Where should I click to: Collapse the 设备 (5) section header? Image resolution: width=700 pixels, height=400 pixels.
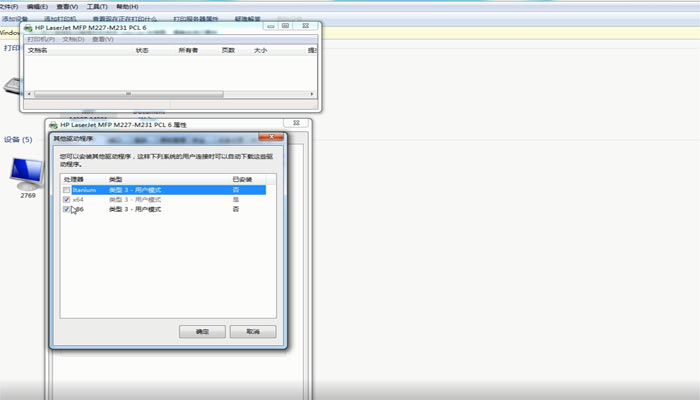coord(18,140)
